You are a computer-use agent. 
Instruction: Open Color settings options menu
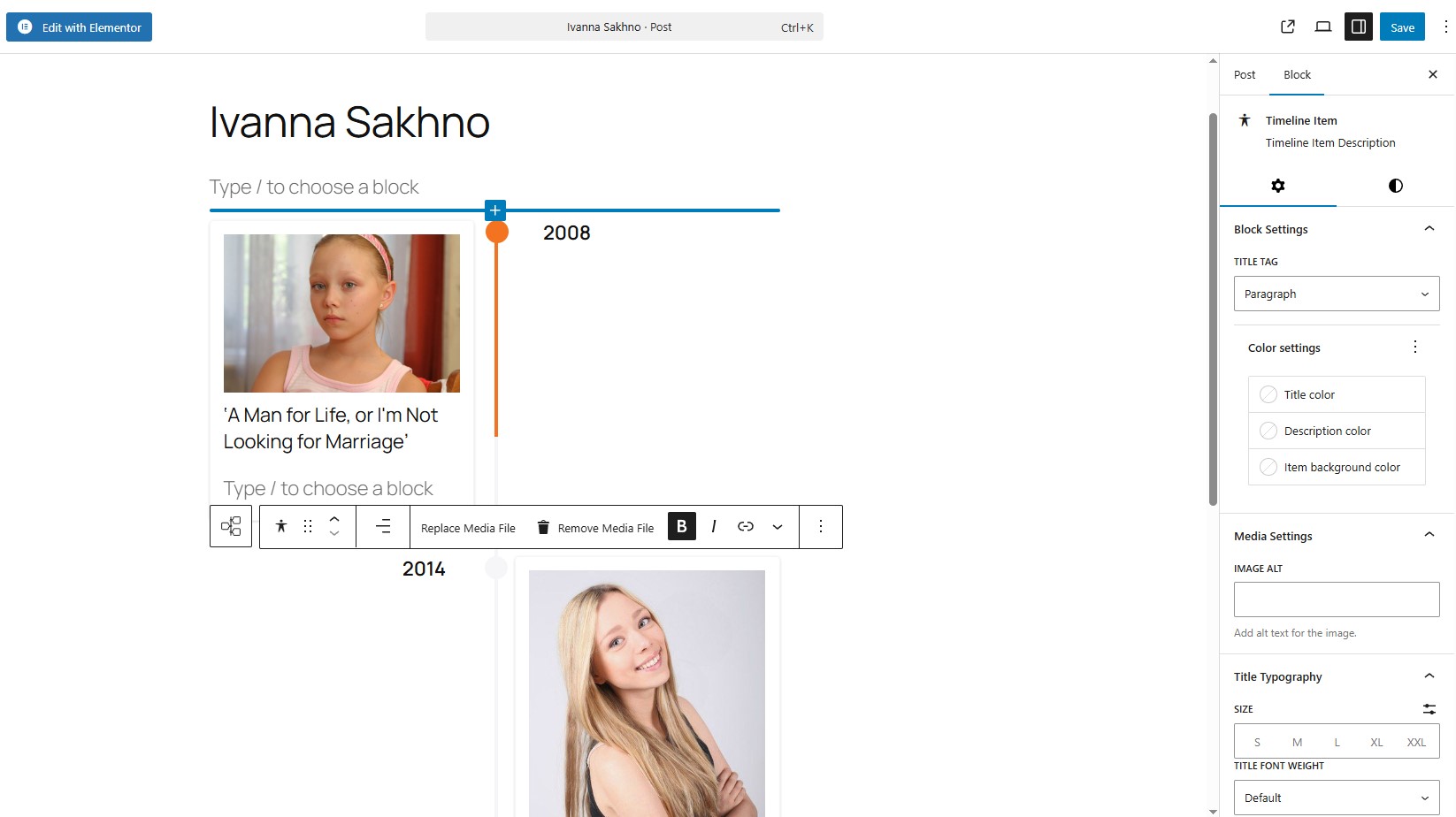(x=1414, y=347)
